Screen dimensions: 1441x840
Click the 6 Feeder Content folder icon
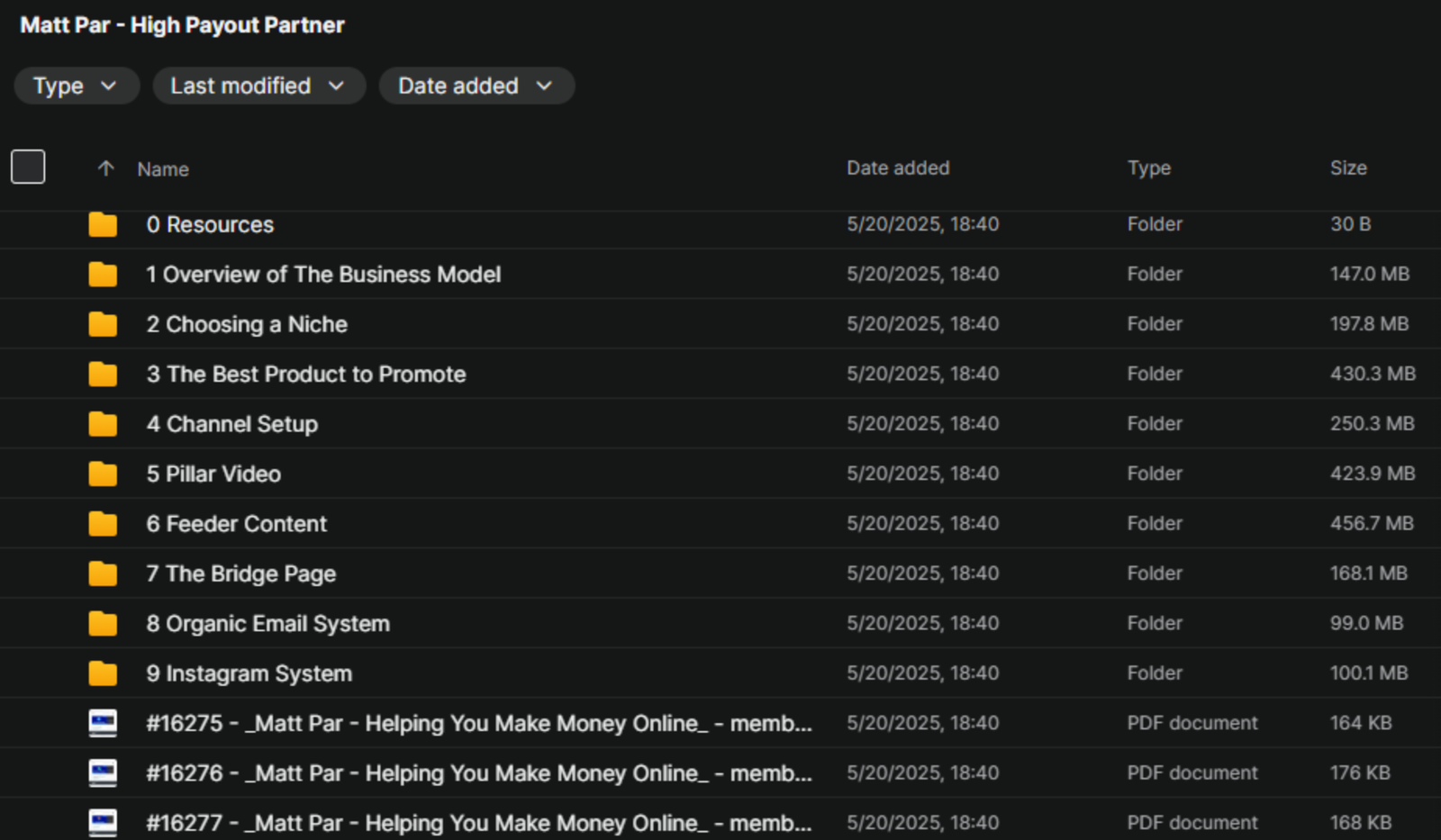click(x=103, y=524)
